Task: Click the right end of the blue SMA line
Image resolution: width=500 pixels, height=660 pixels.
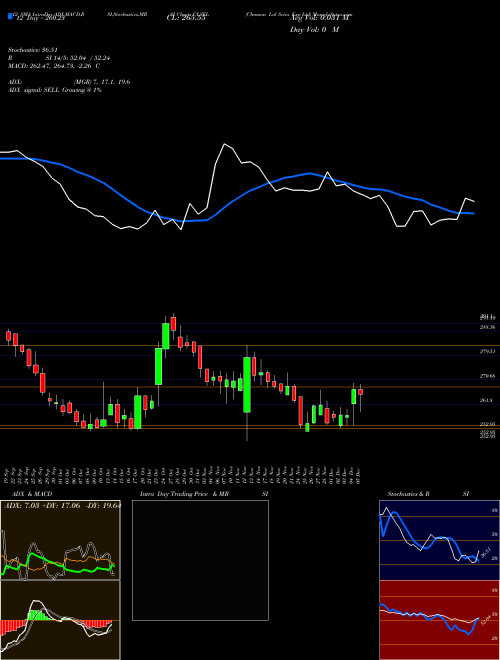Action: tap(474, 213)
